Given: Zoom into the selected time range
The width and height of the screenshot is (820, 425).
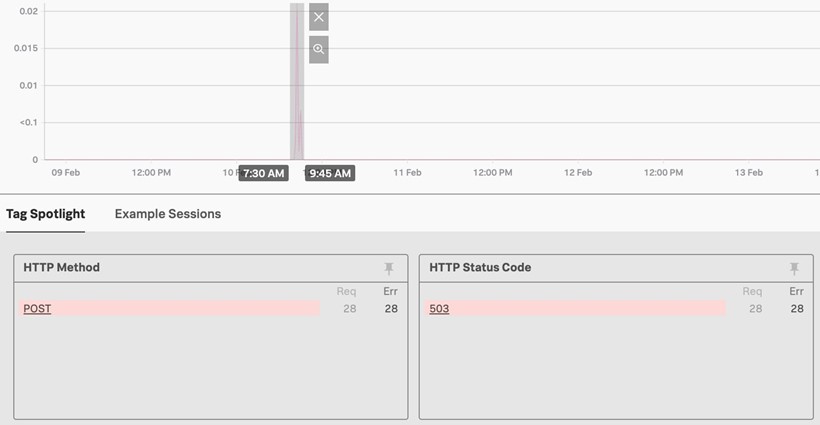Looking at the screenshot, I should pyautogui.click(x=318, y=49).
